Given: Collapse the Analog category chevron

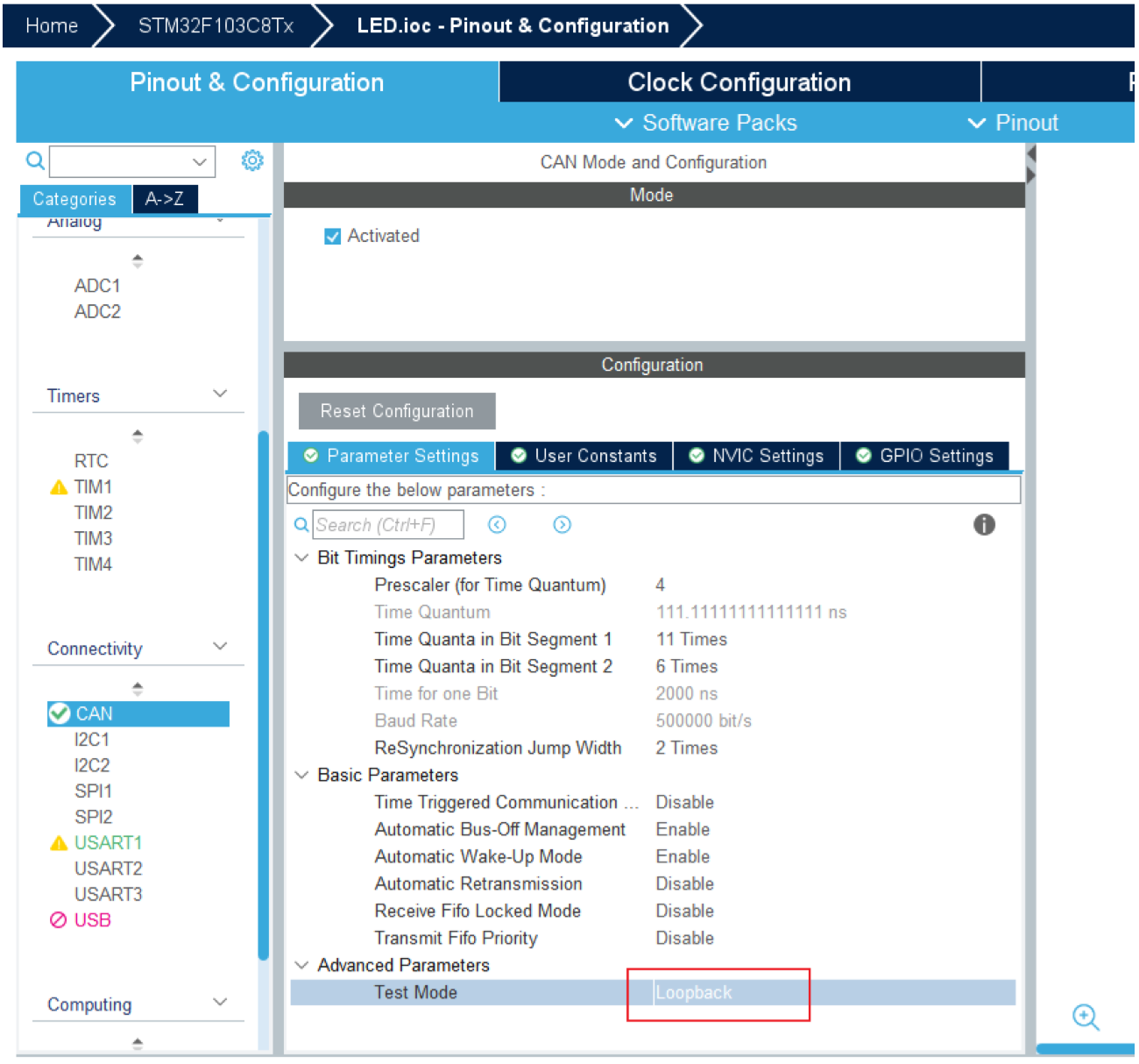Looking at the screenshot, I should [220, 220].
